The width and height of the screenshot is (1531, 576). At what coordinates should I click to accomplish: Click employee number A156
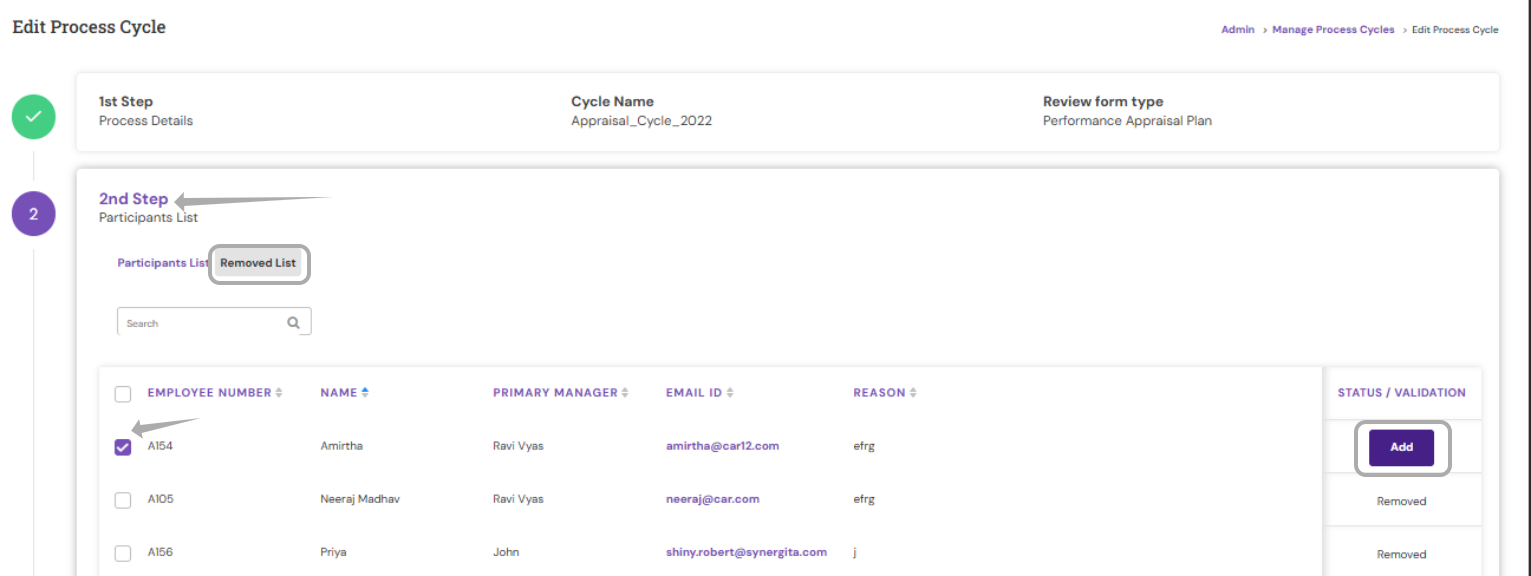tap(160, 552)
